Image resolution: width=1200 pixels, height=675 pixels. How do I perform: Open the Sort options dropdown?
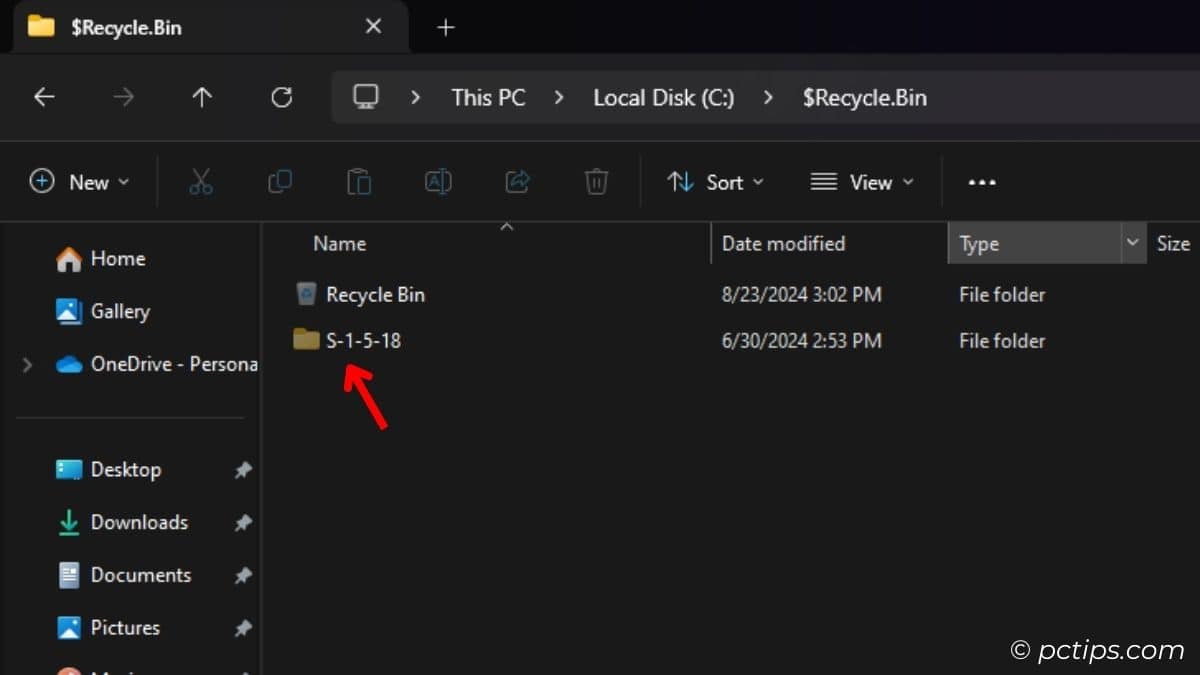[715, 182]
